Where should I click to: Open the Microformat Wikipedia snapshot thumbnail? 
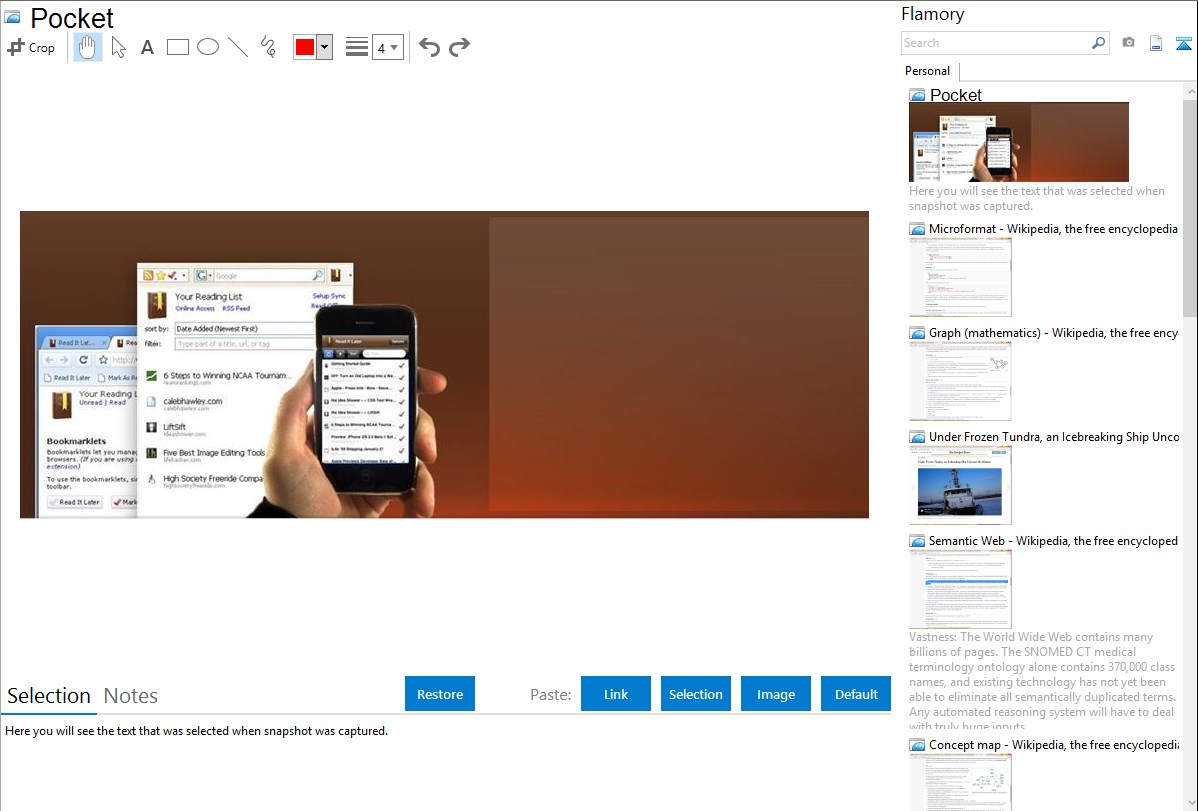click(x=960, y=277)
